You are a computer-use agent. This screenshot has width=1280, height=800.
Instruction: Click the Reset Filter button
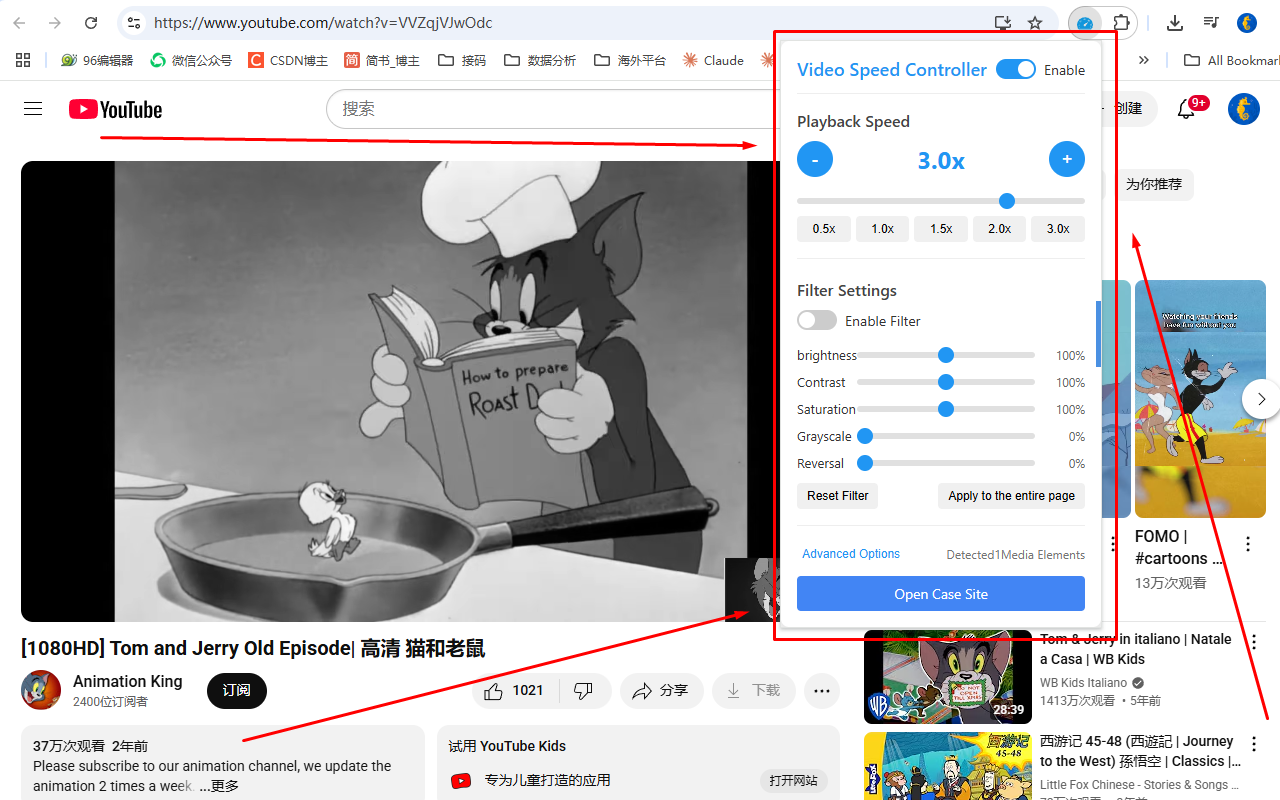pyautogui.click(x=838, y=496)
